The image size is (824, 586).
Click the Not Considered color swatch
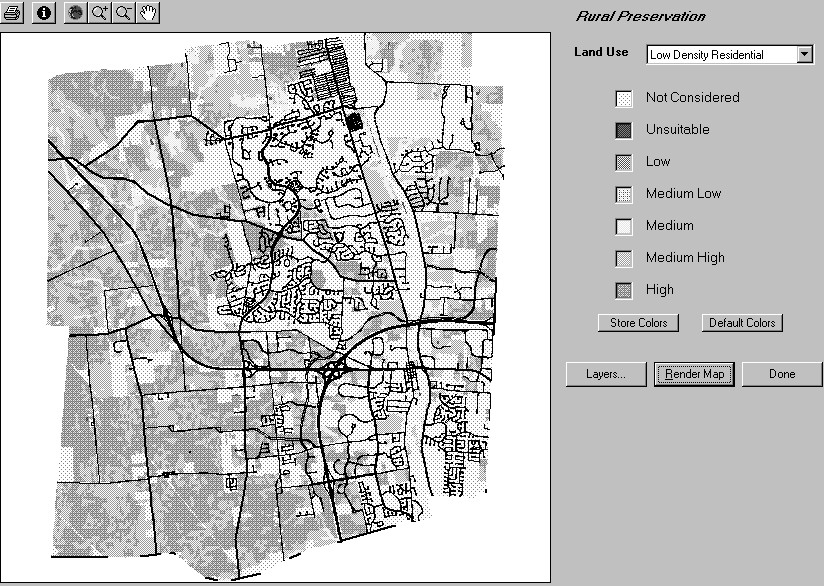(624, 98)
